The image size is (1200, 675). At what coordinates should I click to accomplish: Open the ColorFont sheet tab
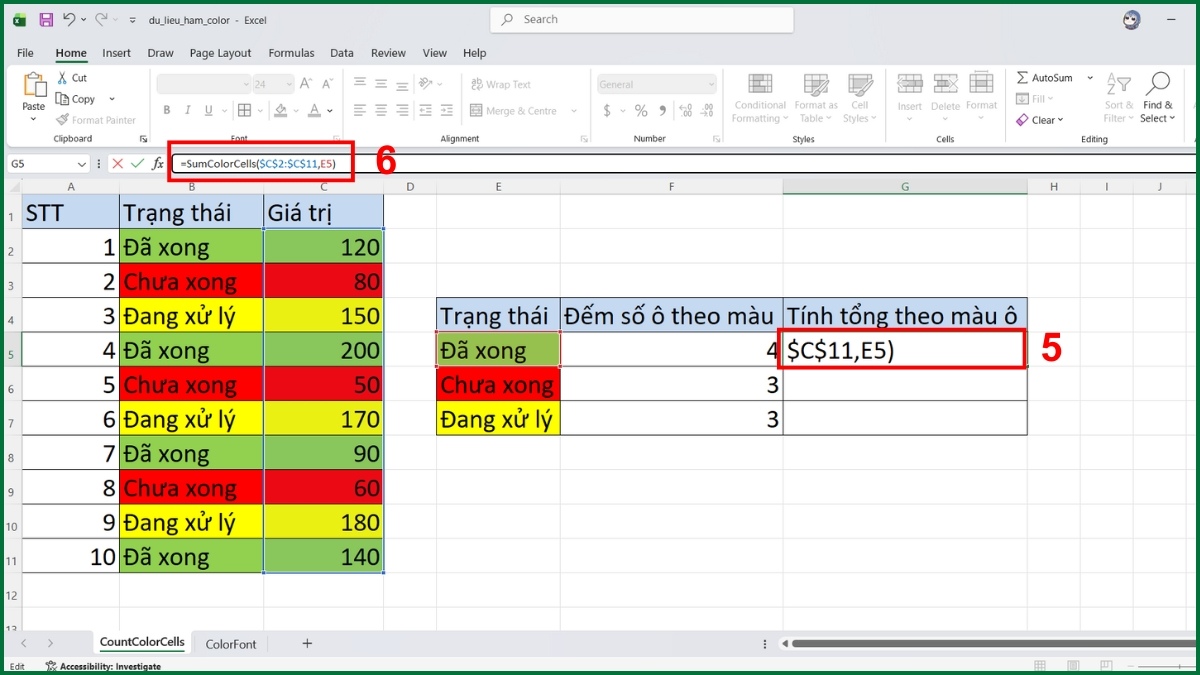(x=231, y=644)
